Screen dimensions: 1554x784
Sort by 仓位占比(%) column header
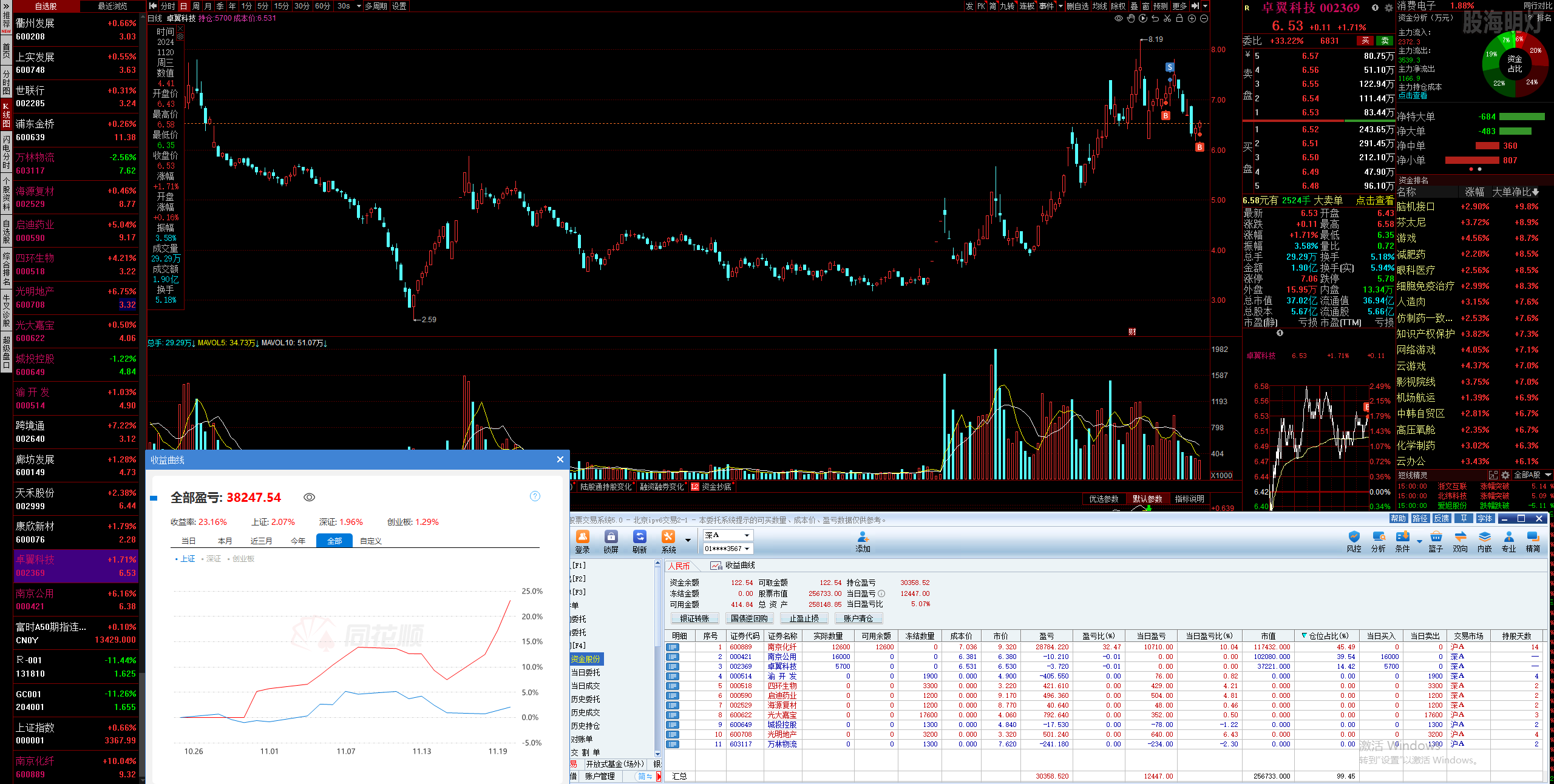[1328, 636]
